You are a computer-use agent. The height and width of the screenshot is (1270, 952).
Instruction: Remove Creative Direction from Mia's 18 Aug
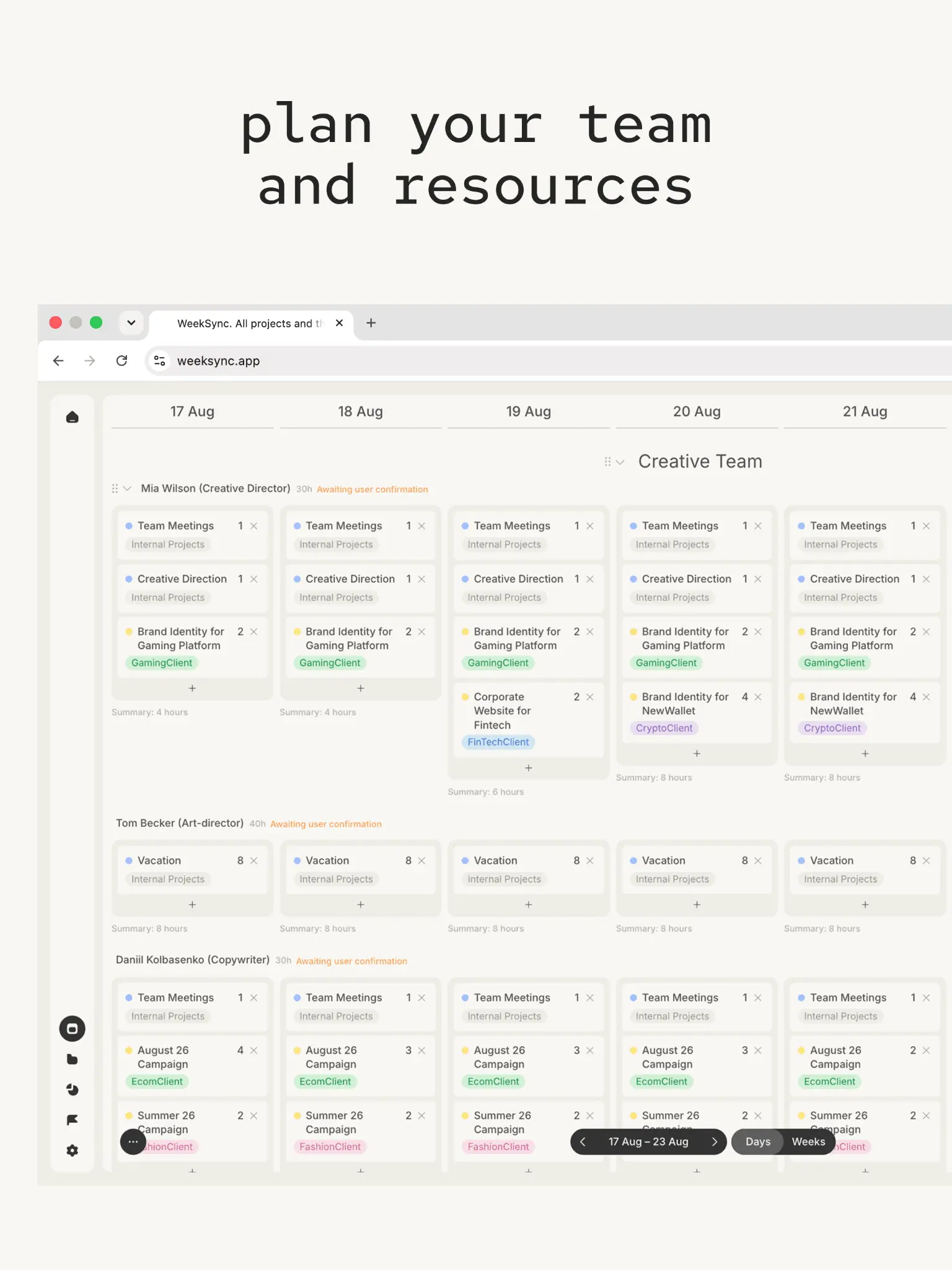pyautogui.click(x=421, y=579)
